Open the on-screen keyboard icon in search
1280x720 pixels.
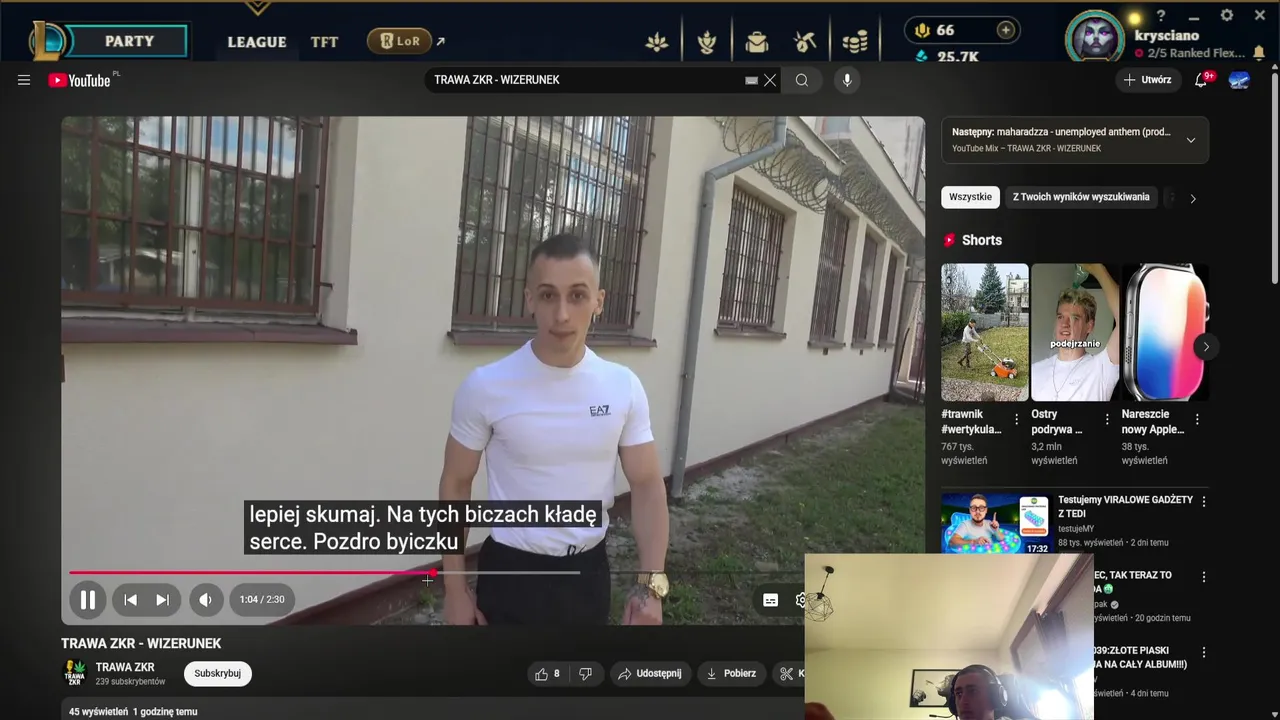coord(751,80)
